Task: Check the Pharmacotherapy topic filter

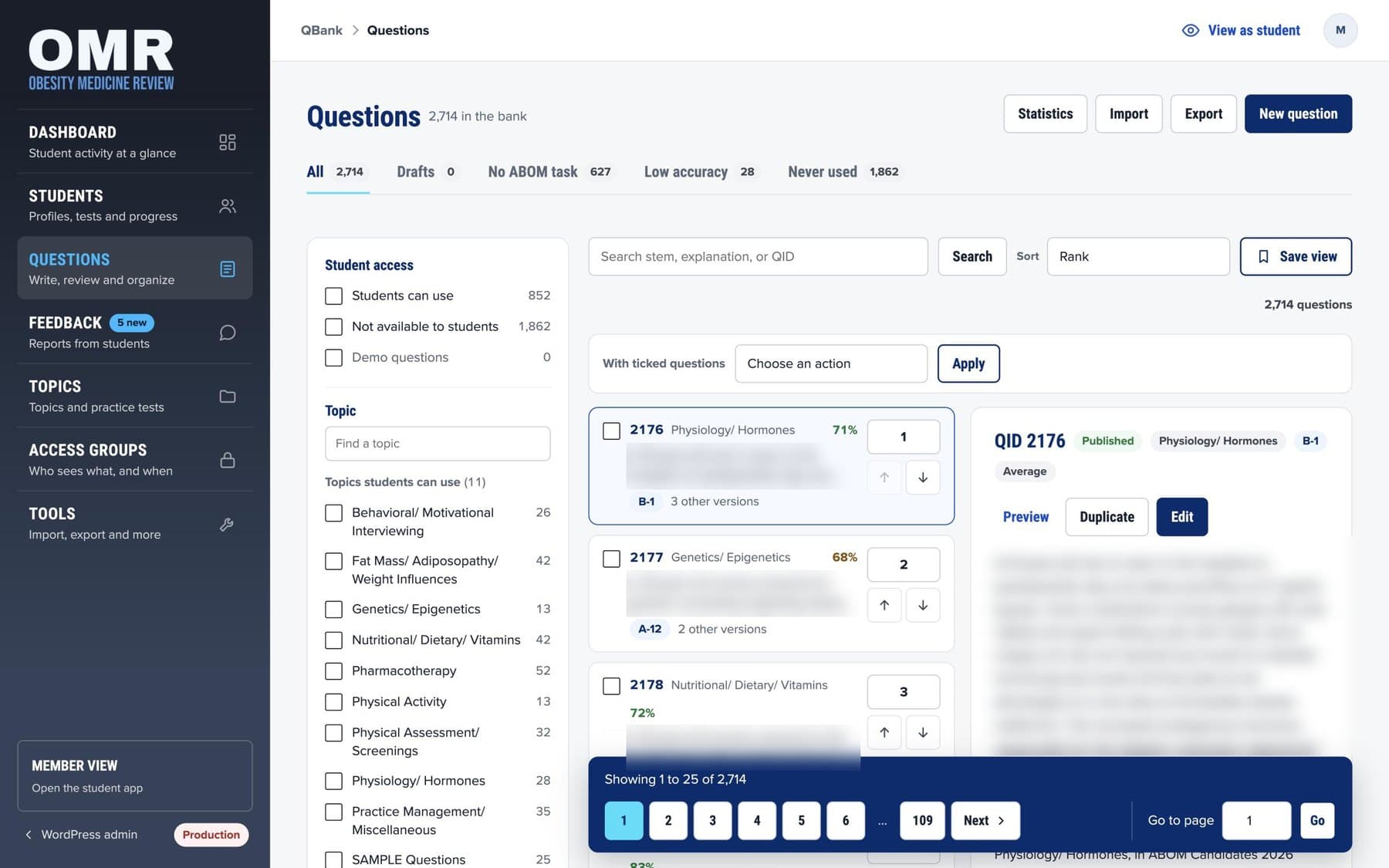Action: pos(333,671)
